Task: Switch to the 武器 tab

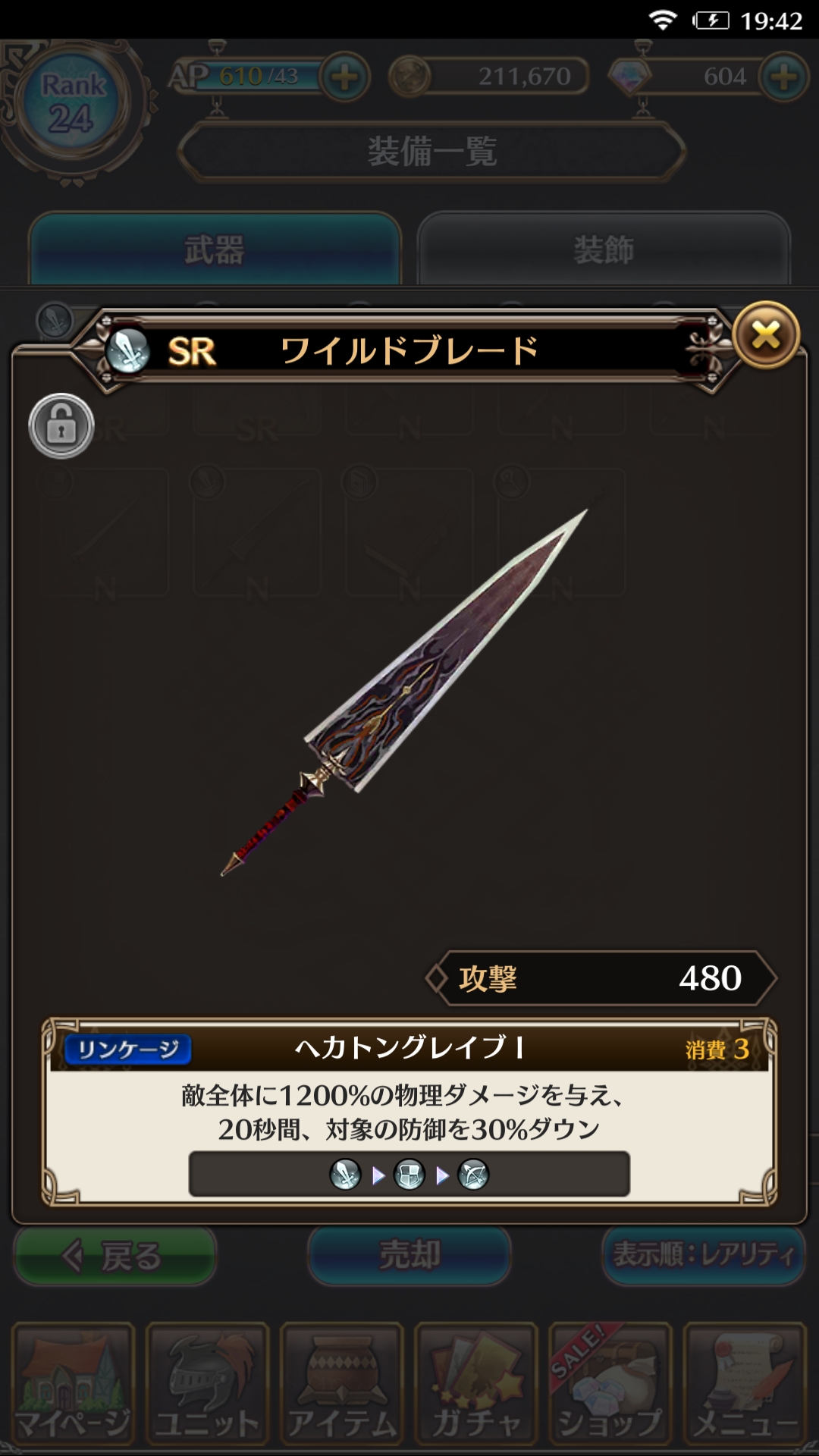Action: pyautogui.click(x=215, y=249)
